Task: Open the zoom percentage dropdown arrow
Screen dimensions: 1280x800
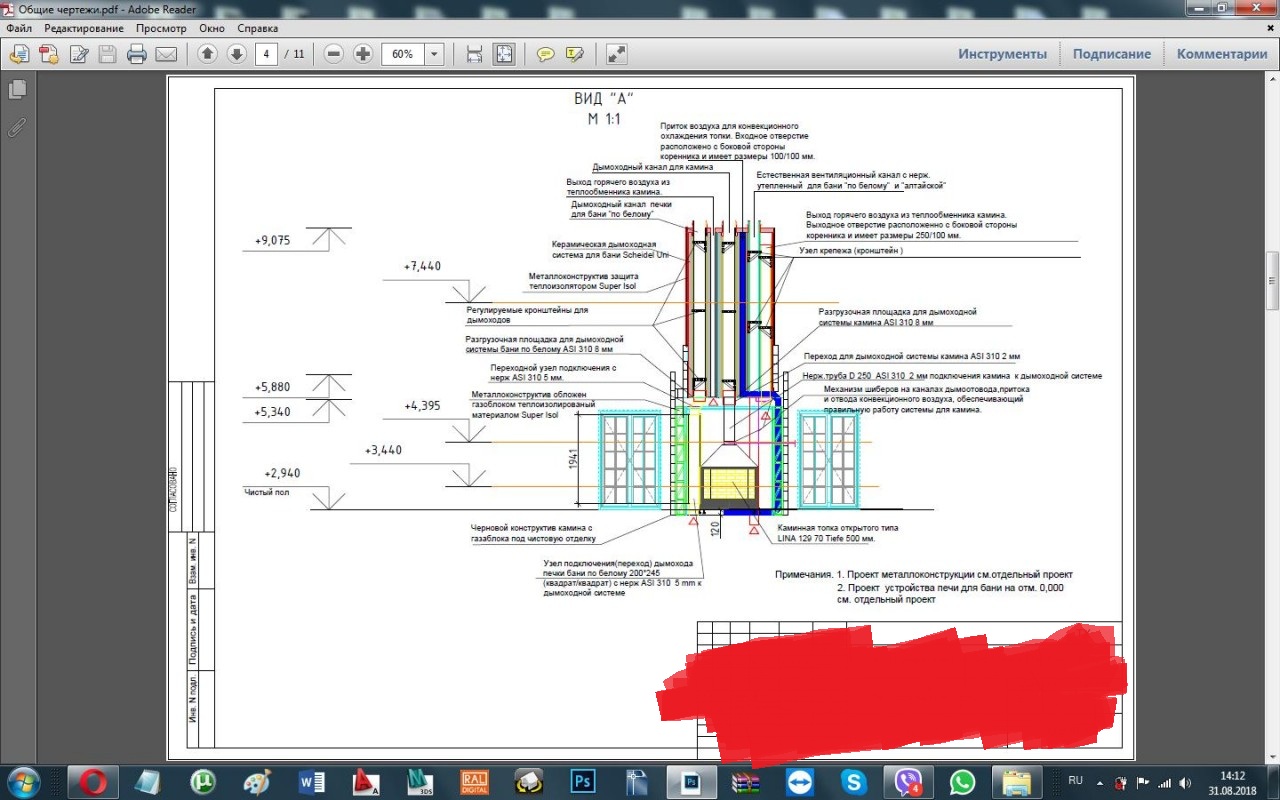Action: [434, 54]
